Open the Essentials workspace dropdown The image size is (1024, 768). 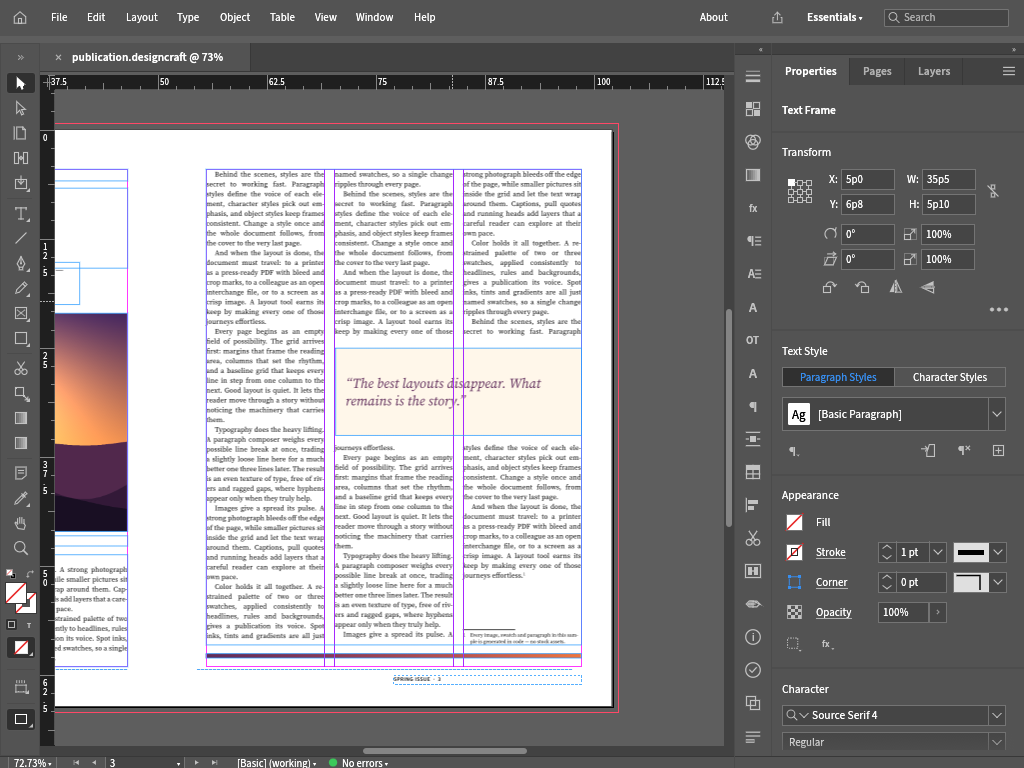[x=835, y=18]
